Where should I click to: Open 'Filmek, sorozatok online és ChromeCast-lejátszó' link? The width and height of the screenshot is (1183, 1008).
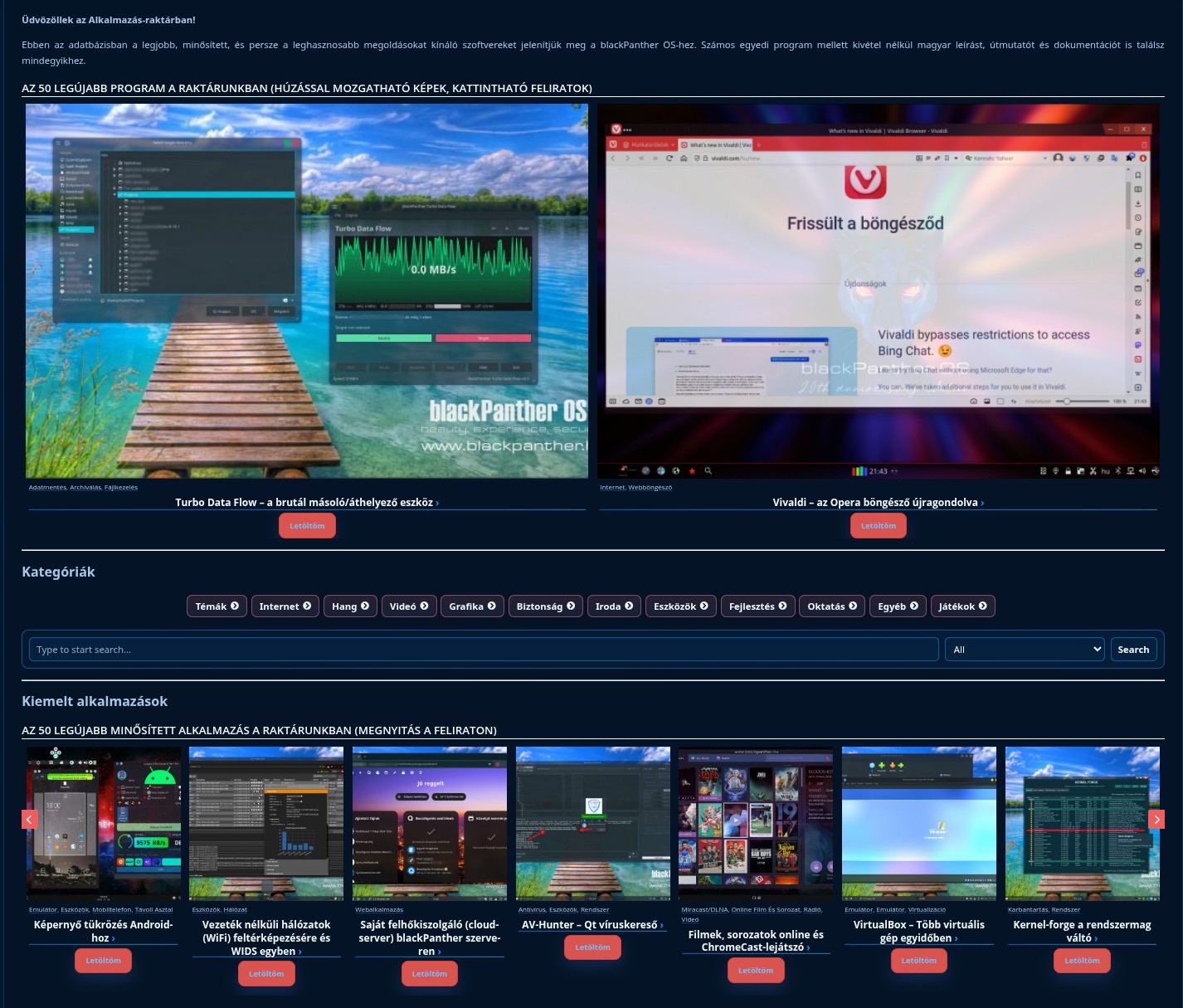[756, 941]
